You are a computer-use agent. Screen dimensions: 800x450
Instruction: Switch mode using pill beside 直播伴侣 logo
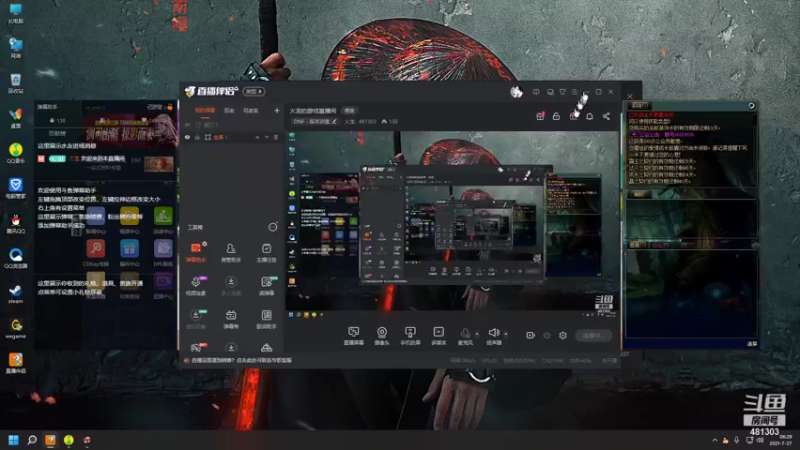pos(254,91)
